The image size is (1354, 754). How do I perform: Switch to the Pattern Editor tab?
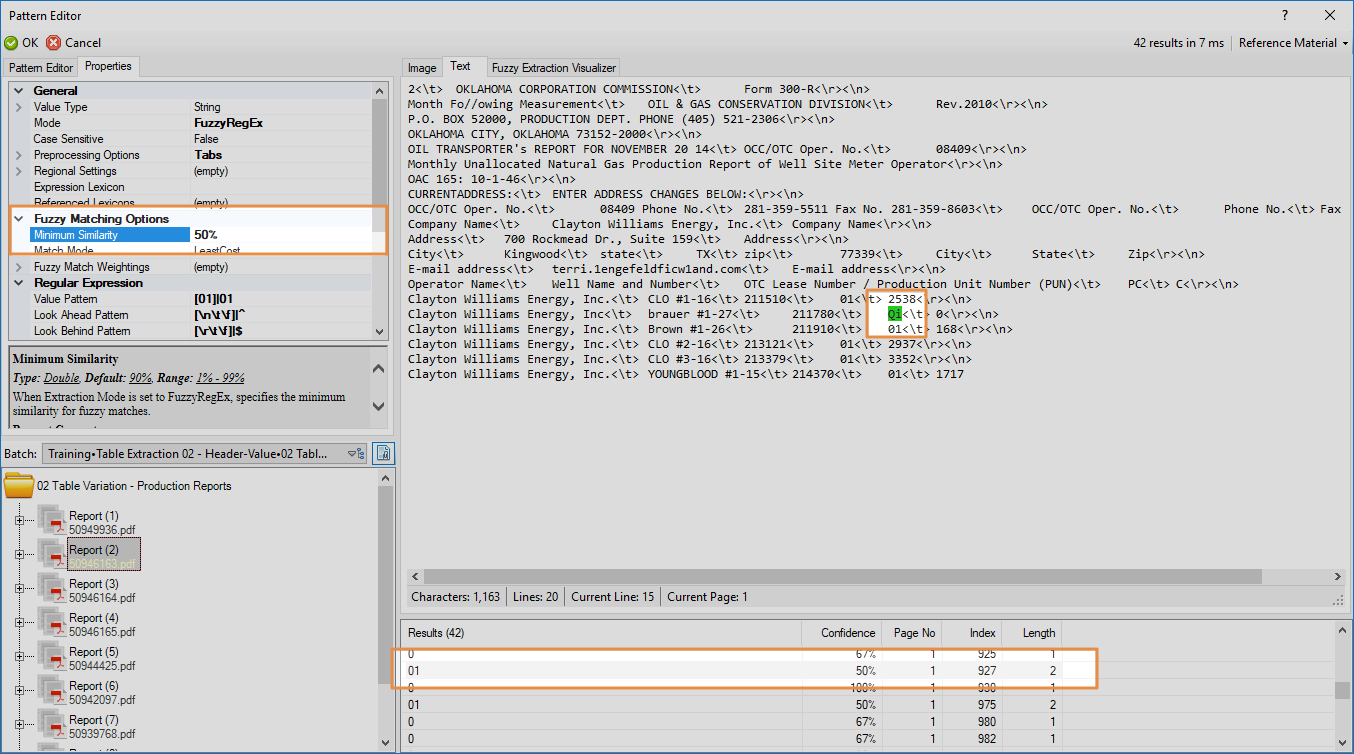point(41,67)
